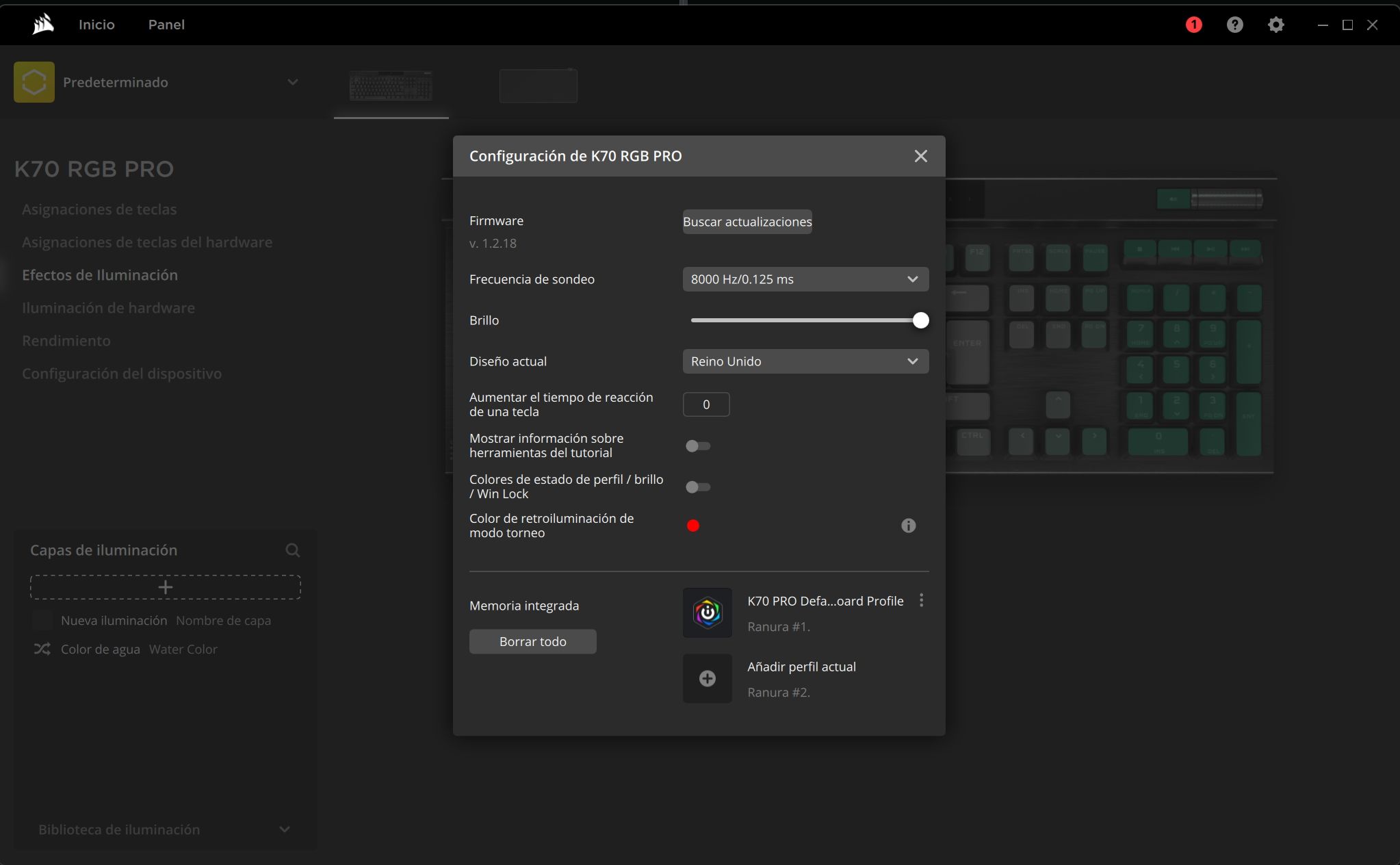Image resolution: width=1400 pixels, height=865 pixels.
Task: Open Asignaciones de teclas
Action: (99, 209)
